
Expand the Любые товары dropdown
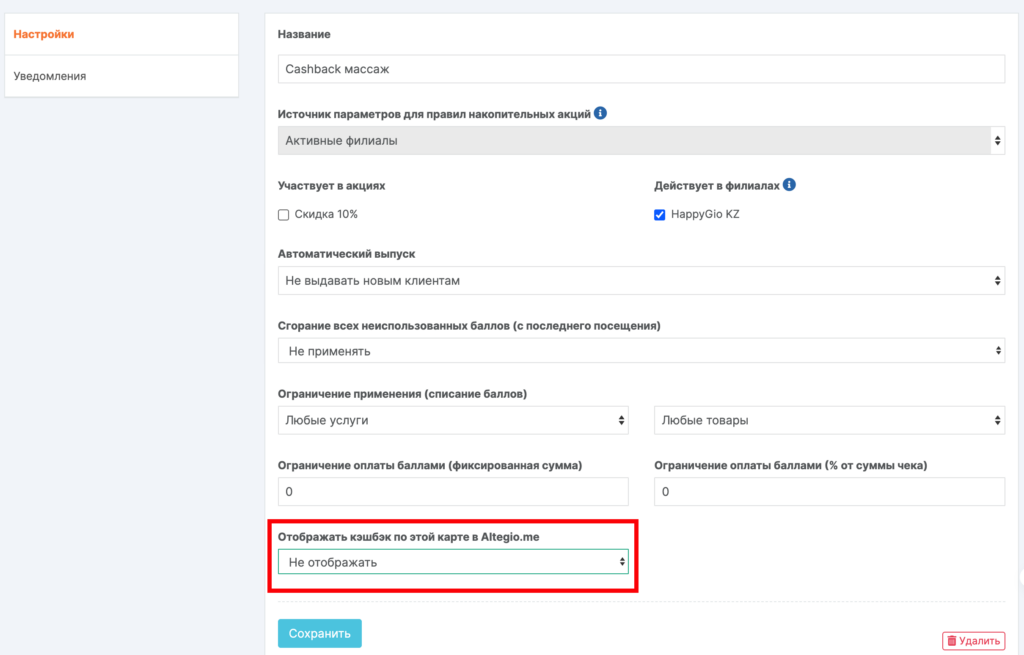tap(829, 420)
